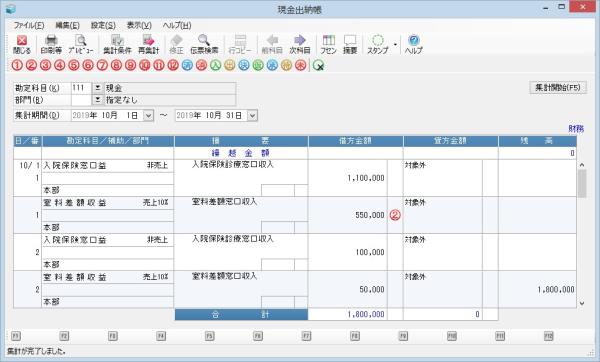
Task: Select the red ③ stamp
Action: 45,65
